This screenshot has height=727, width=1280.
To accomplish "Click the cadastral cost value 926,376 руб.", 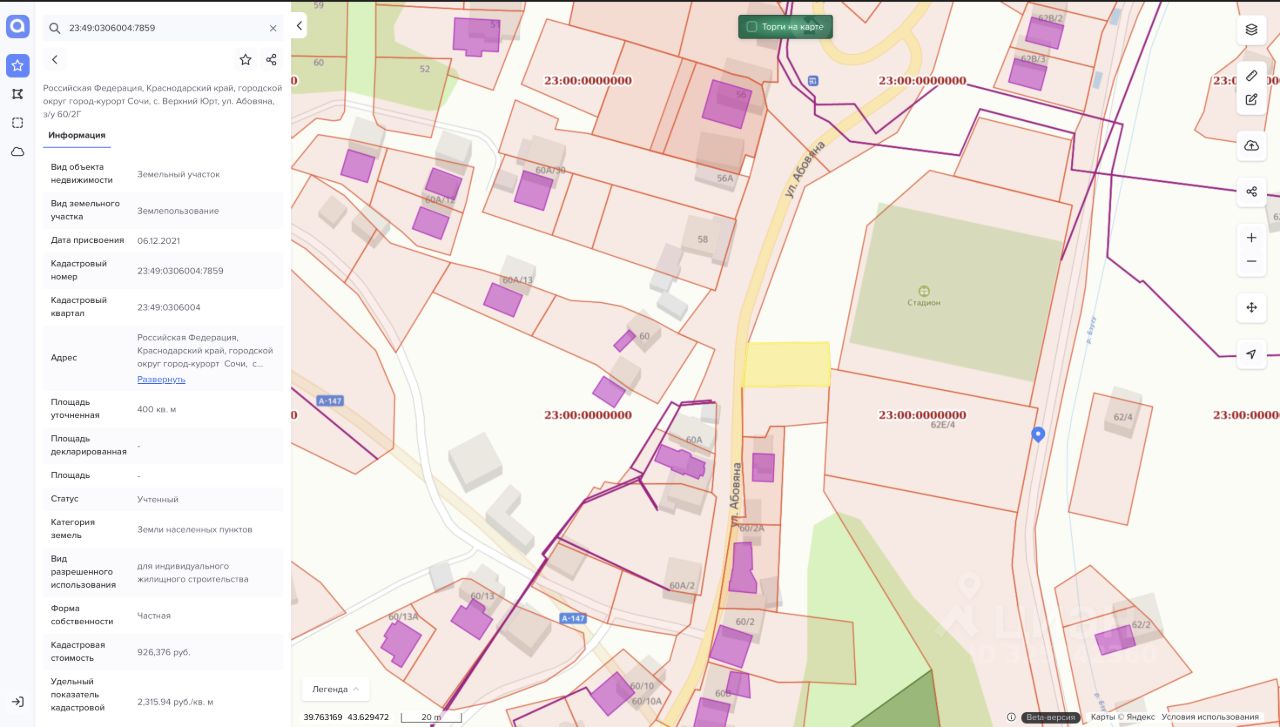I will tap(164, 652).
